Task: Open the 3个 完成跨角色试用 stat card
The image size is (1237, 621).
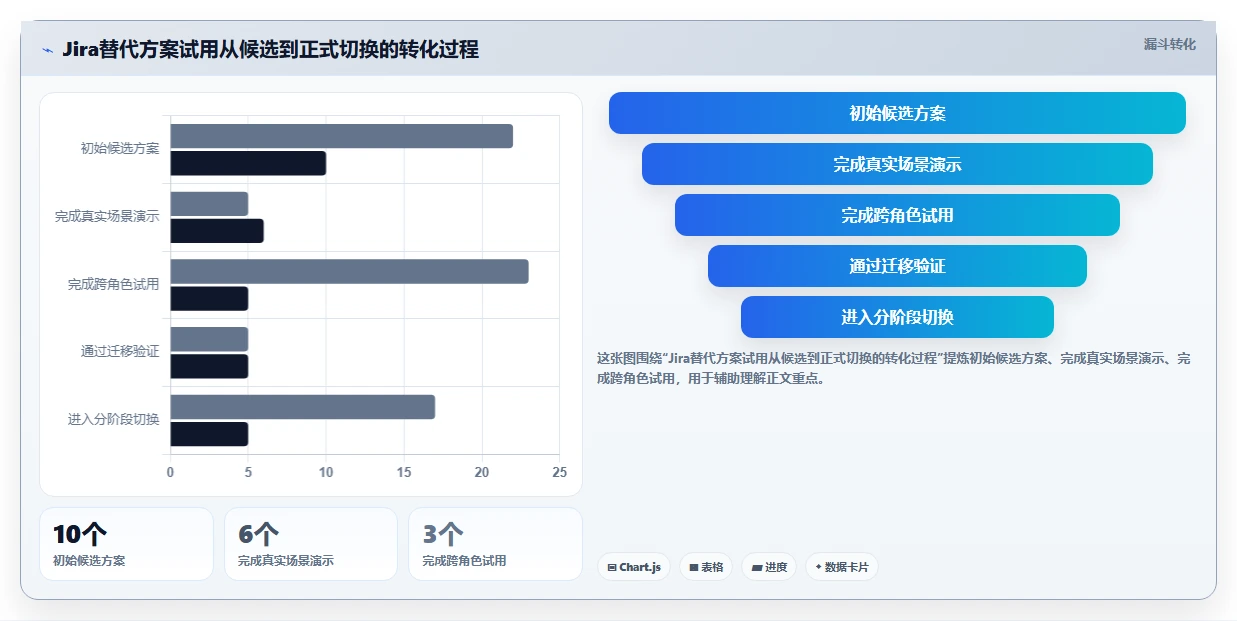Action: (x=495, y=544)
